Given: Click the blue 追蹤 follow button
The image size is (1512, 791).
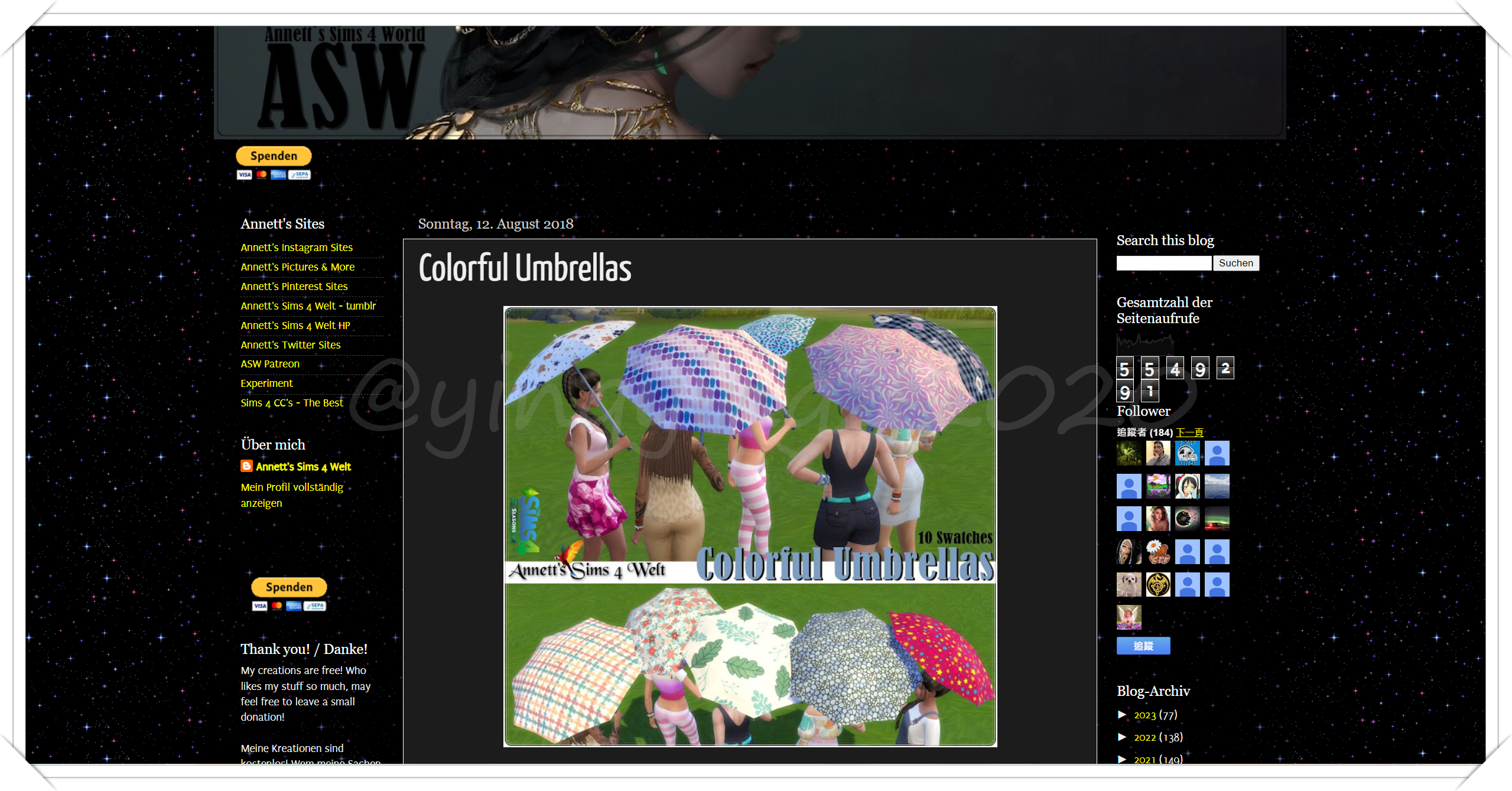Looking at the screenshot, I should (1143, 646).
